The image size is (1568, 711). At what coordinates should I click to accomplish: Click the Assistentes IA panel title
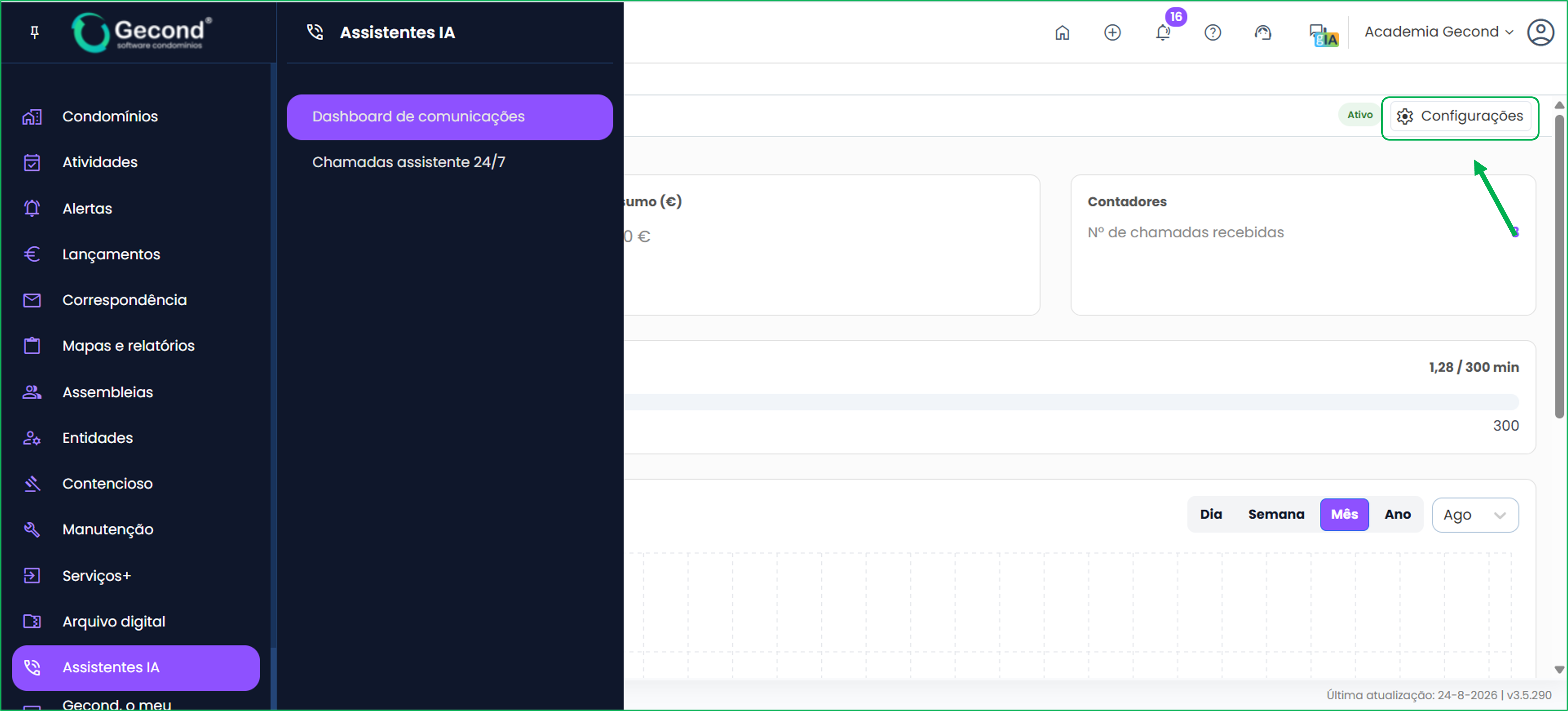point(397,32)
